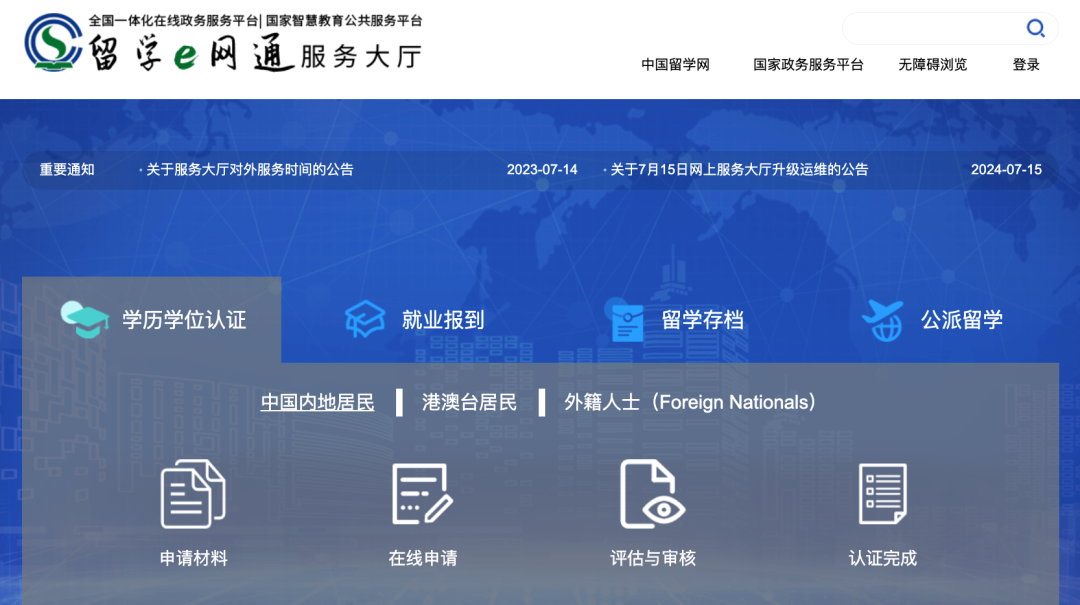This screenshot has height=605, width=1080.
Task: Select 港澳台居民 category
Action: 469,402
